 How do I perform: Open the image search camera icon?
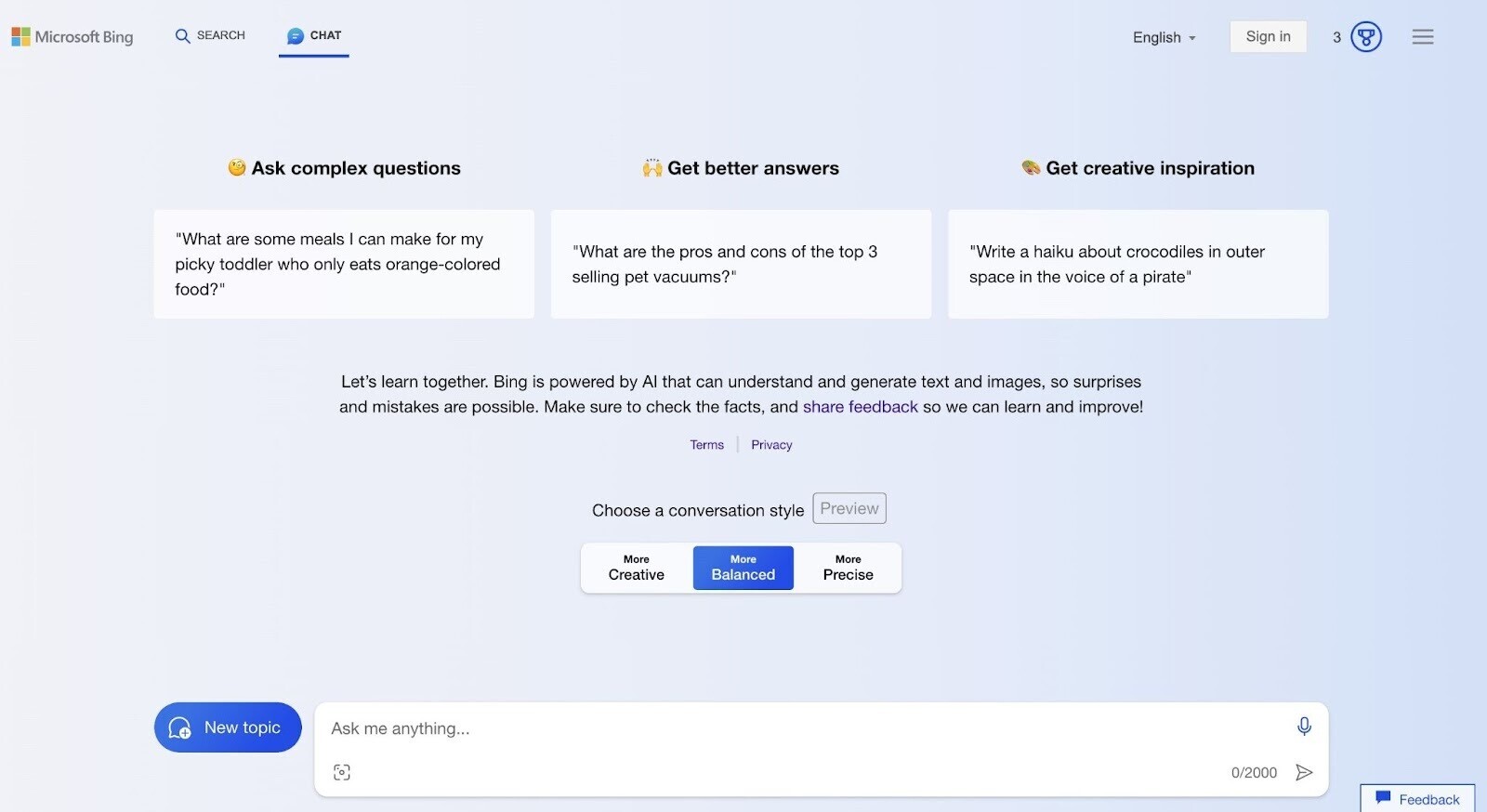(342, 771)
